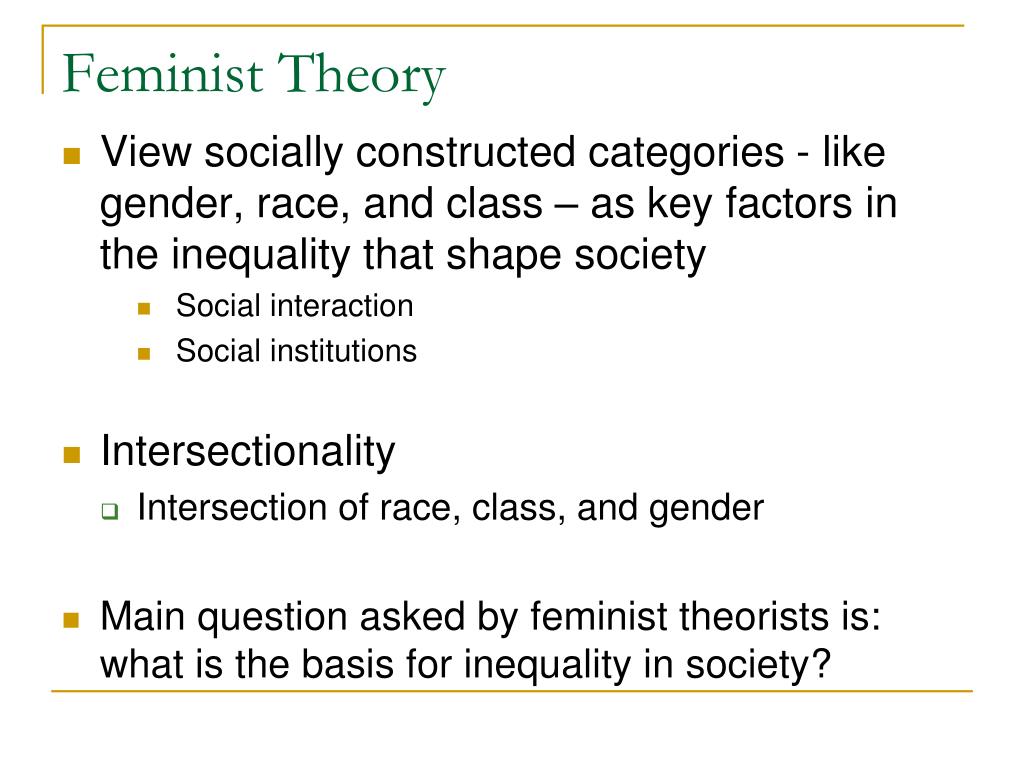Image resolution: width=1024 pixels, height=768 pixels.
Task: Click the line Intersection of race, class, and gender
Action: coord(450,508)
